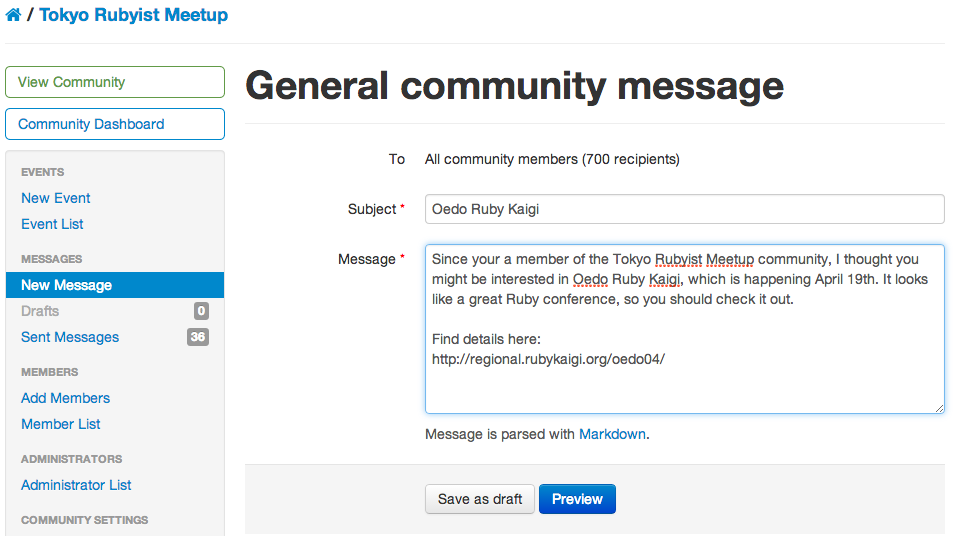Screen dimensions: 959x536
Task: Grab the message textarea resize handle
Action: pos(939,408)
